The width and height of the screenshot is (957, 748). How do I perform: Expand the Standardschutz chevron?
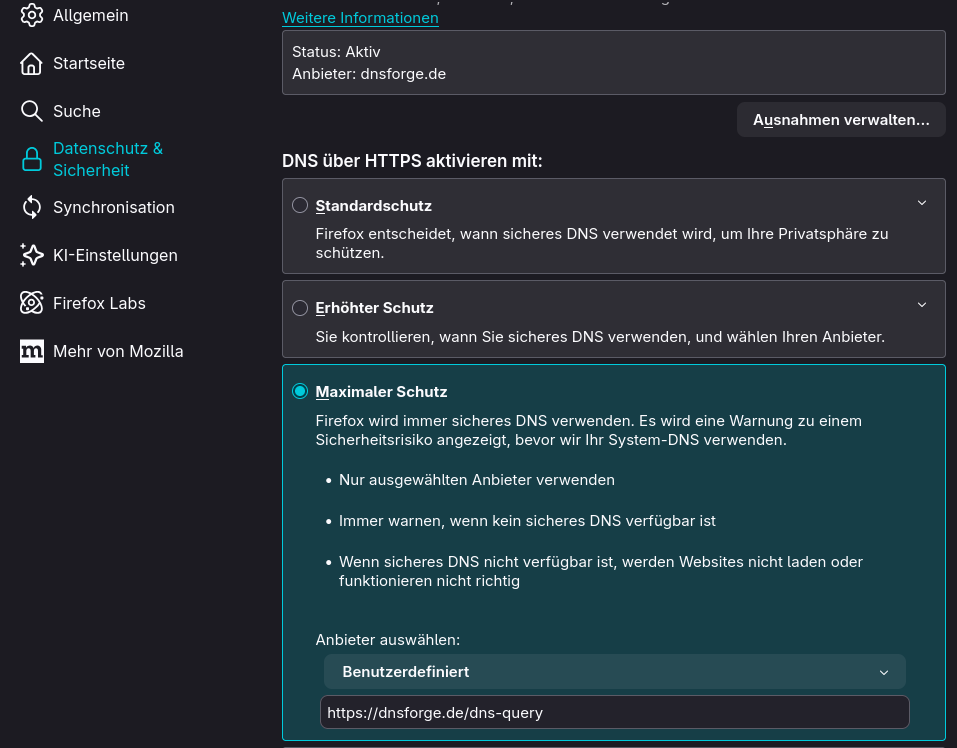point(922,203)
